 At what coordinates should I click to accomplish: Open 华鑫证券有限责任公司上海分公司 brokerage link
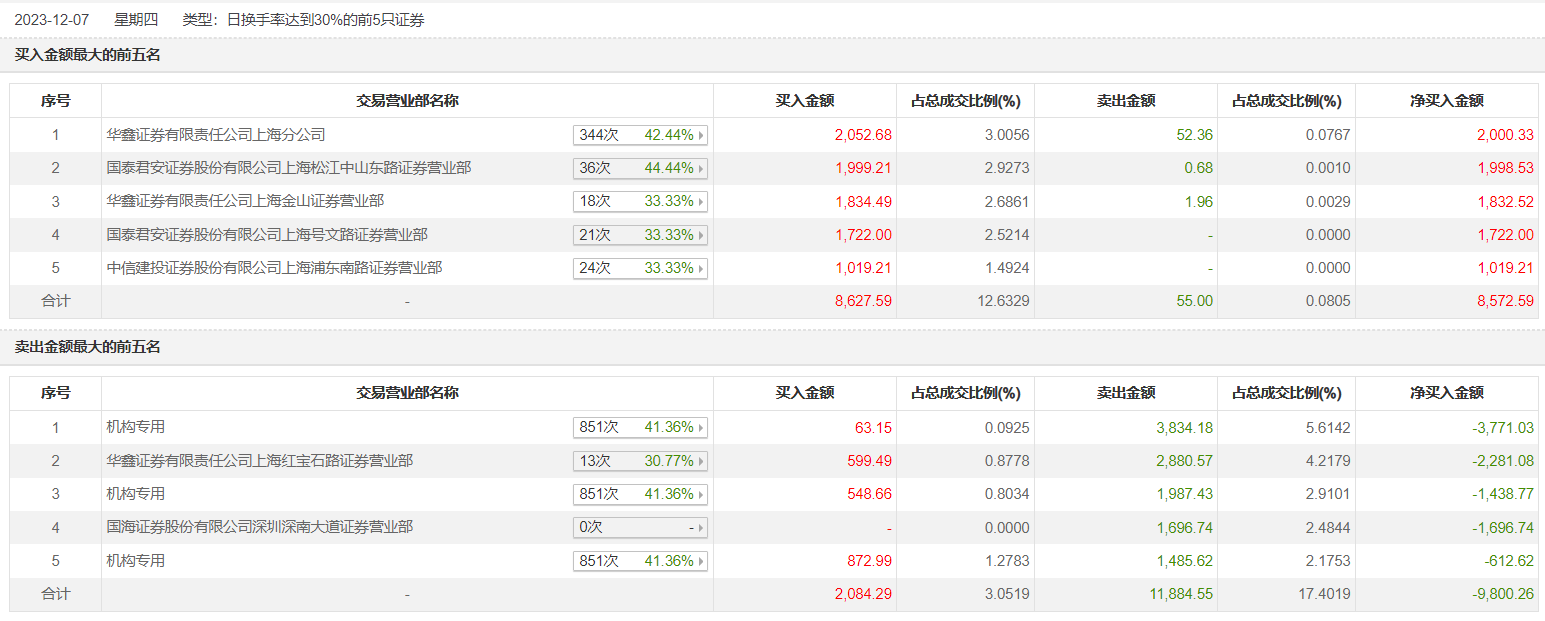(216, 135)
